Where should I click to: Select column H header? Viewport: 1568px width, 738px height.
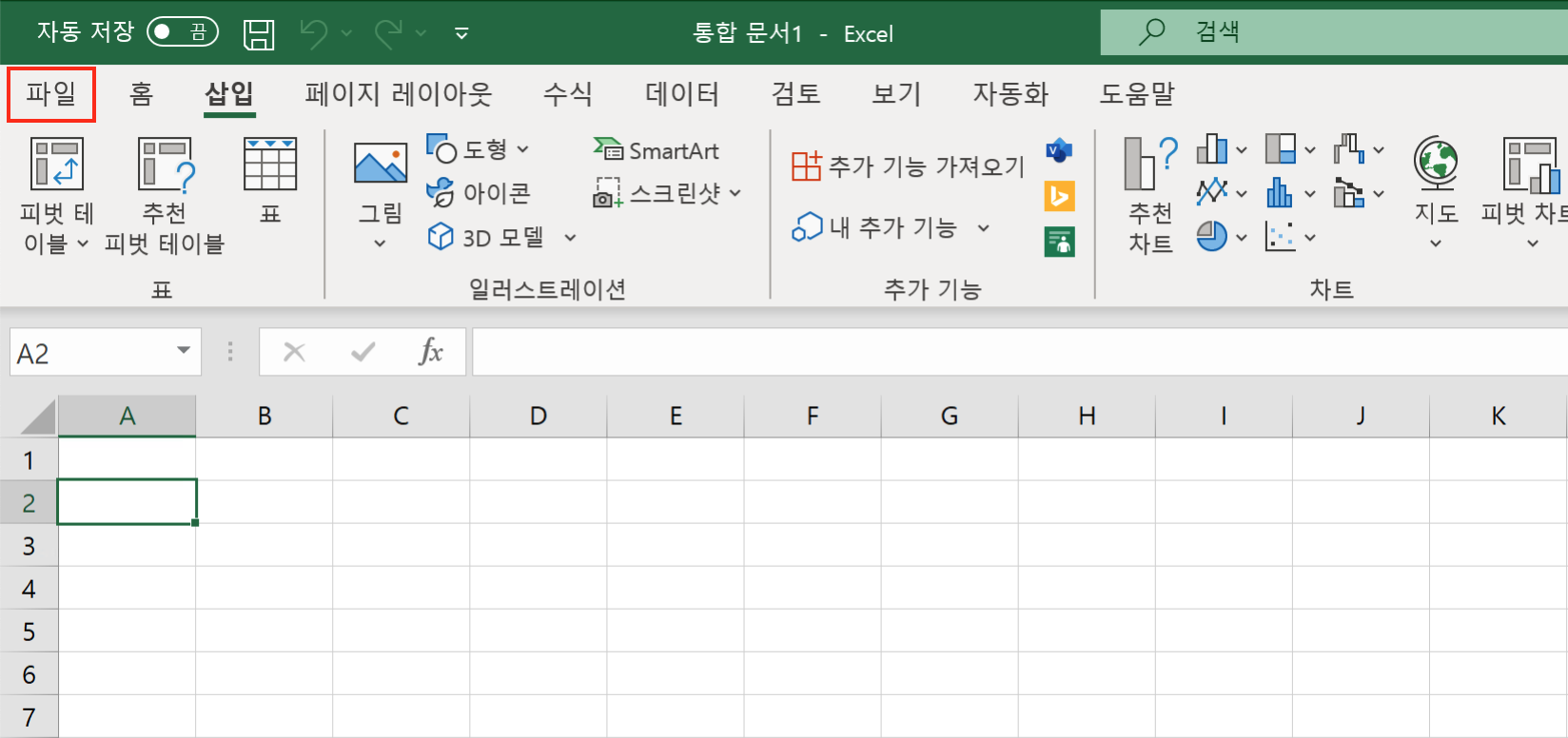[1087, 417]
